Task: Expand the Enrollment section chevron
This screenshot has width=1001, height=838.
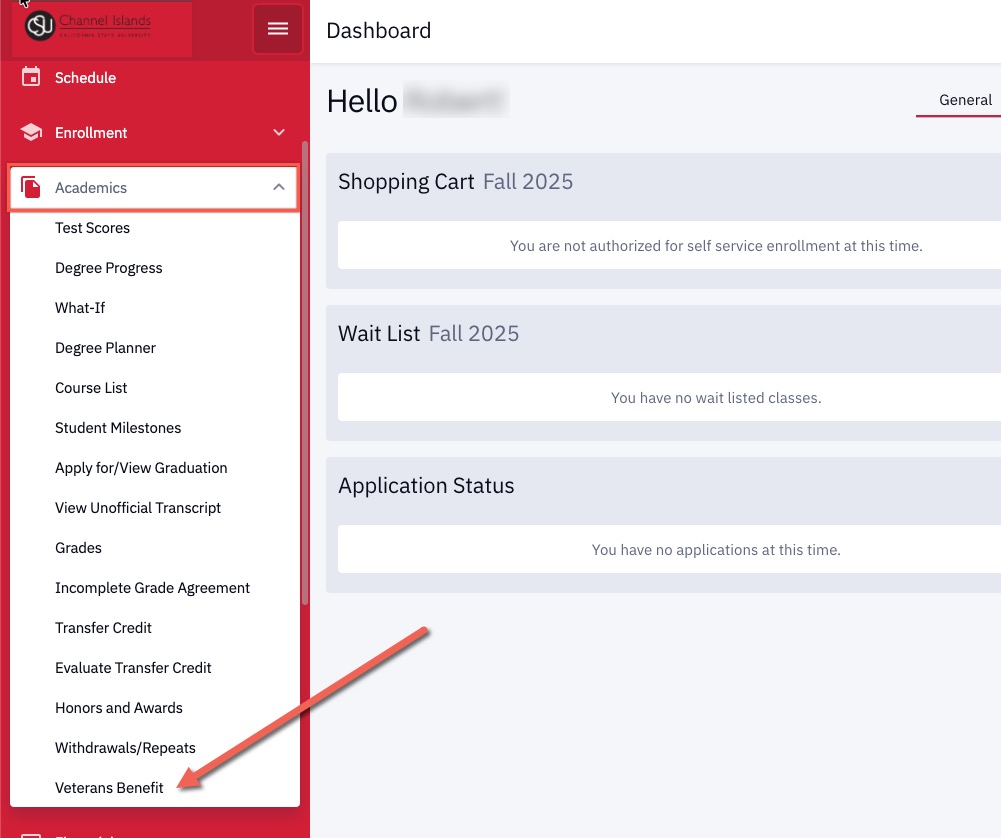Action: [x=279, y=132]
